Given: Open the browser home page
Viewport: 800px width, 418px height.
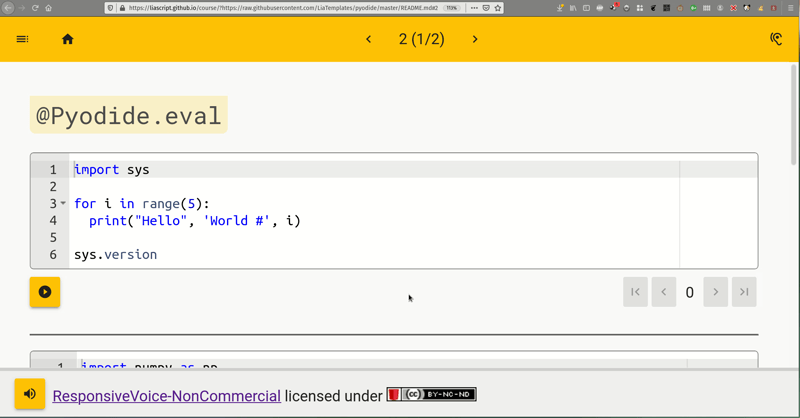Looking at the screenshot, I should tap(48, 8).
